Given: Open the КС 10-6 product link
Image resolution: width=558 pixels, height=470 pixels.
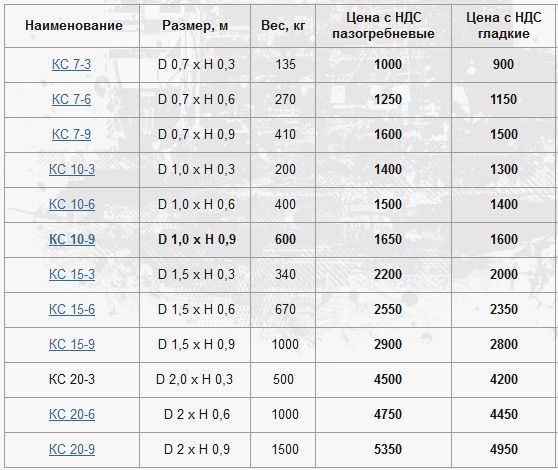Looking at the screenshot, I should (x=72, y=205).
